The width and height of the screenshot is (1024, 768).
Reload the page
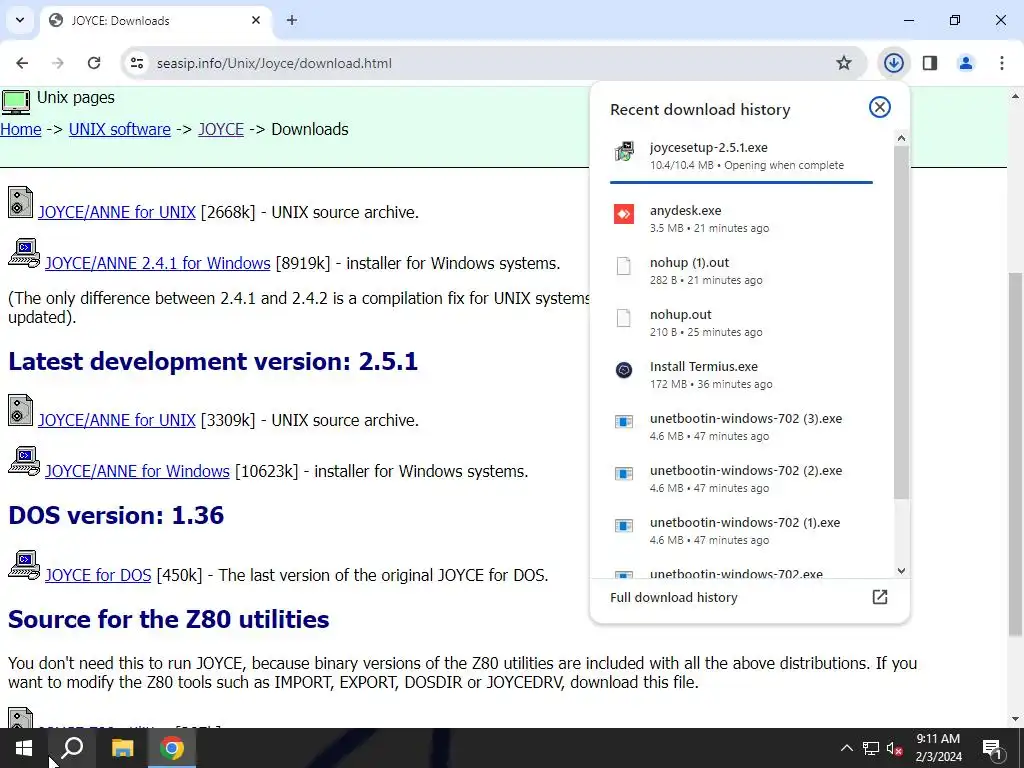coord(94,63)
